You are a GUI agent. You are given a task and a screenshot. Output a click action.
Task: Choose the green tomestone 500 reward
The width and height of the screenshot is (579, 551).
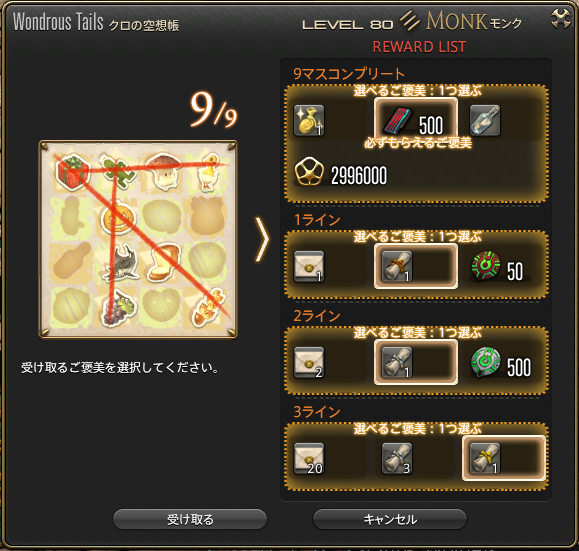[501, 362]
